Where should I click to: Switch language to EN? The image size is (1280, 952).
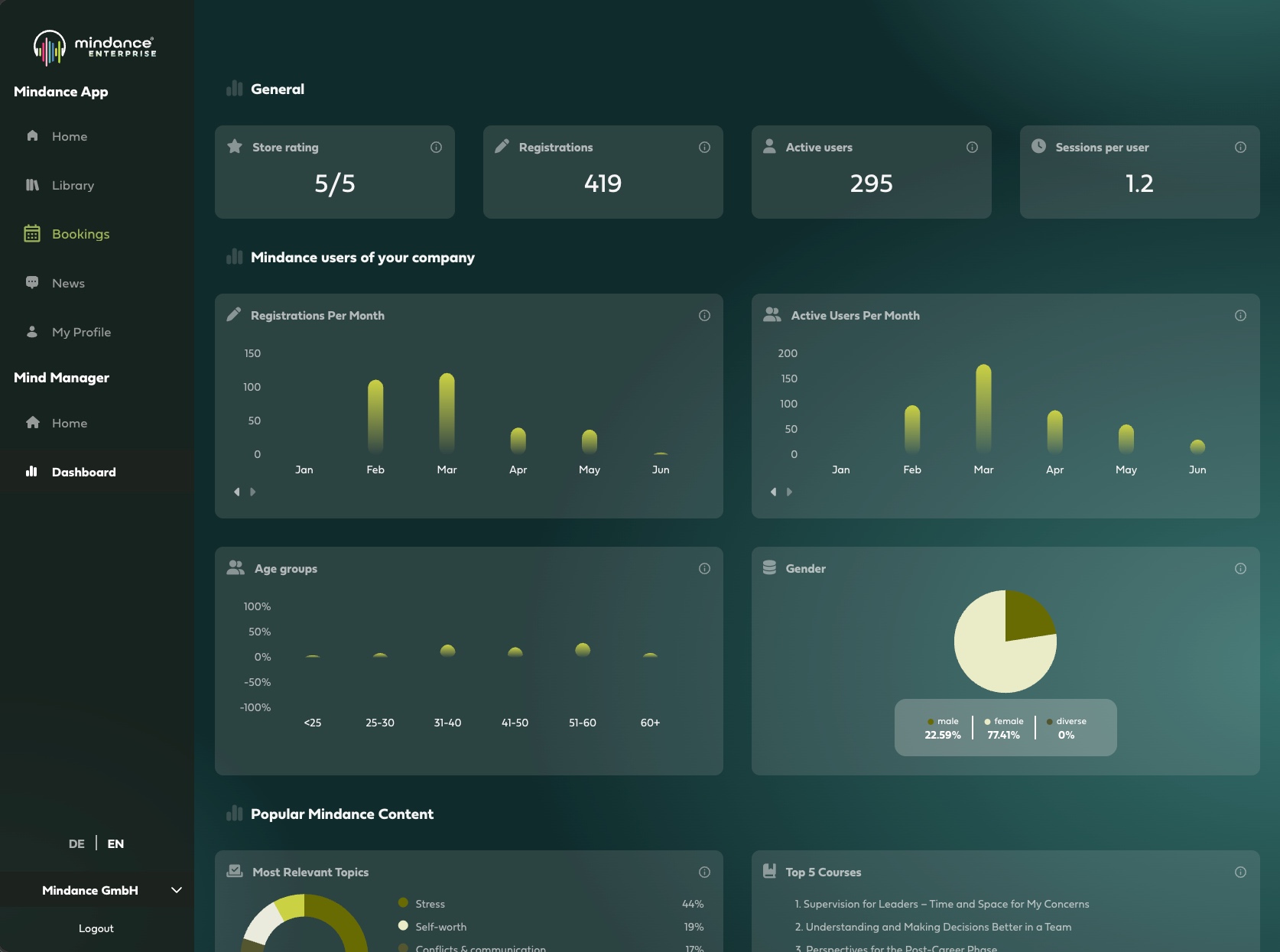pos(115,843)
